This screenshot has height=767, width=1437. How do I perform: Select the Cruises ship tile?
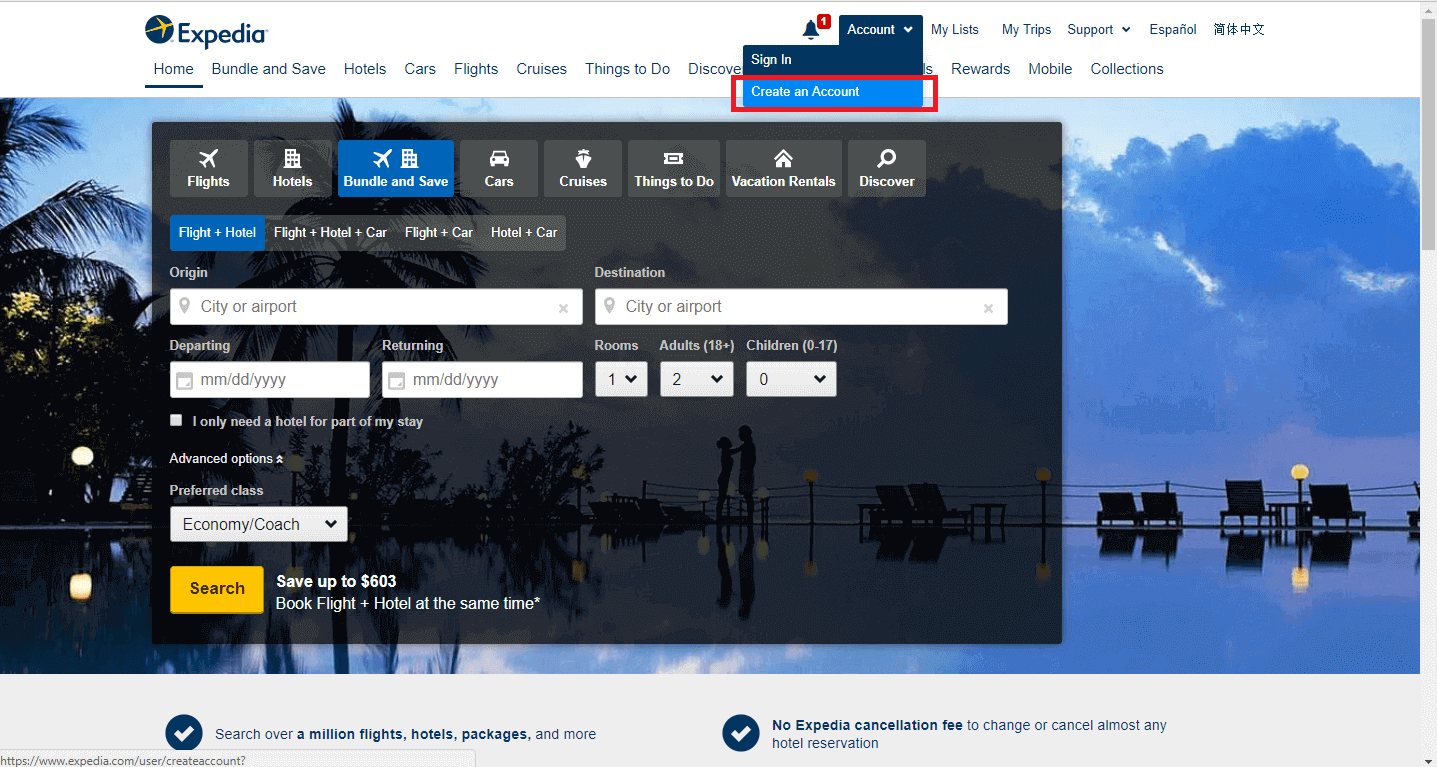coord(583,168)
